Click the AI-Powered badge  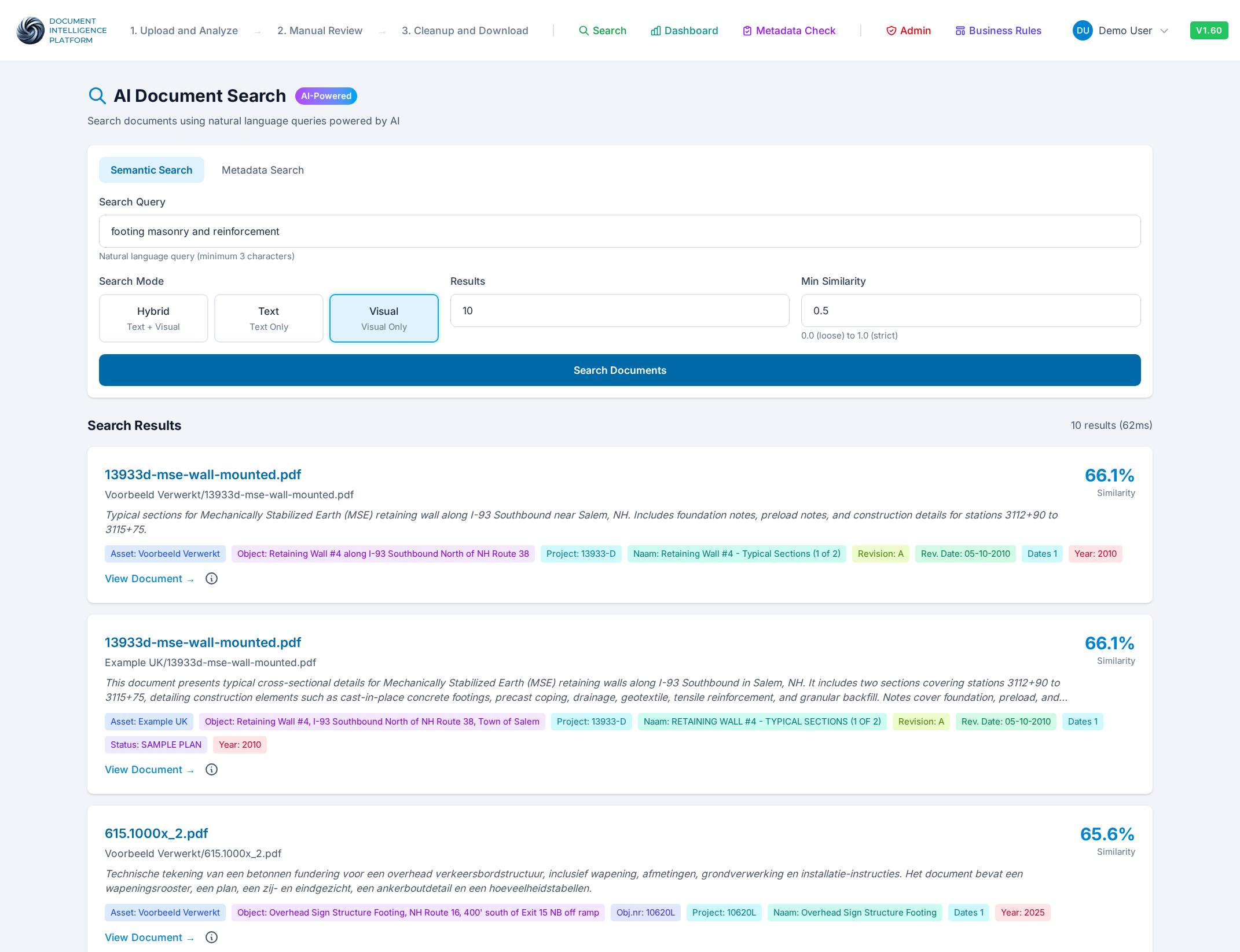pyautogui.click(x=326, y=96)
